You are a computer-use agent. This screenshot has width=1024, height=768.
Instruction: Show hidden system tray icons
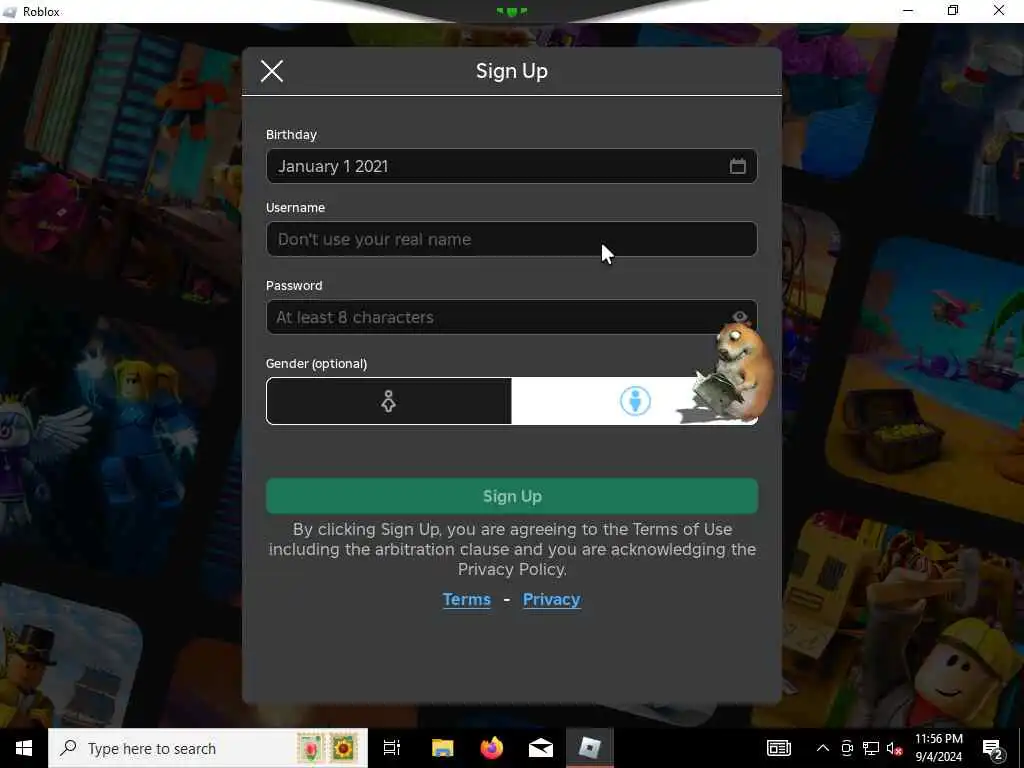(x=823, y=748)
